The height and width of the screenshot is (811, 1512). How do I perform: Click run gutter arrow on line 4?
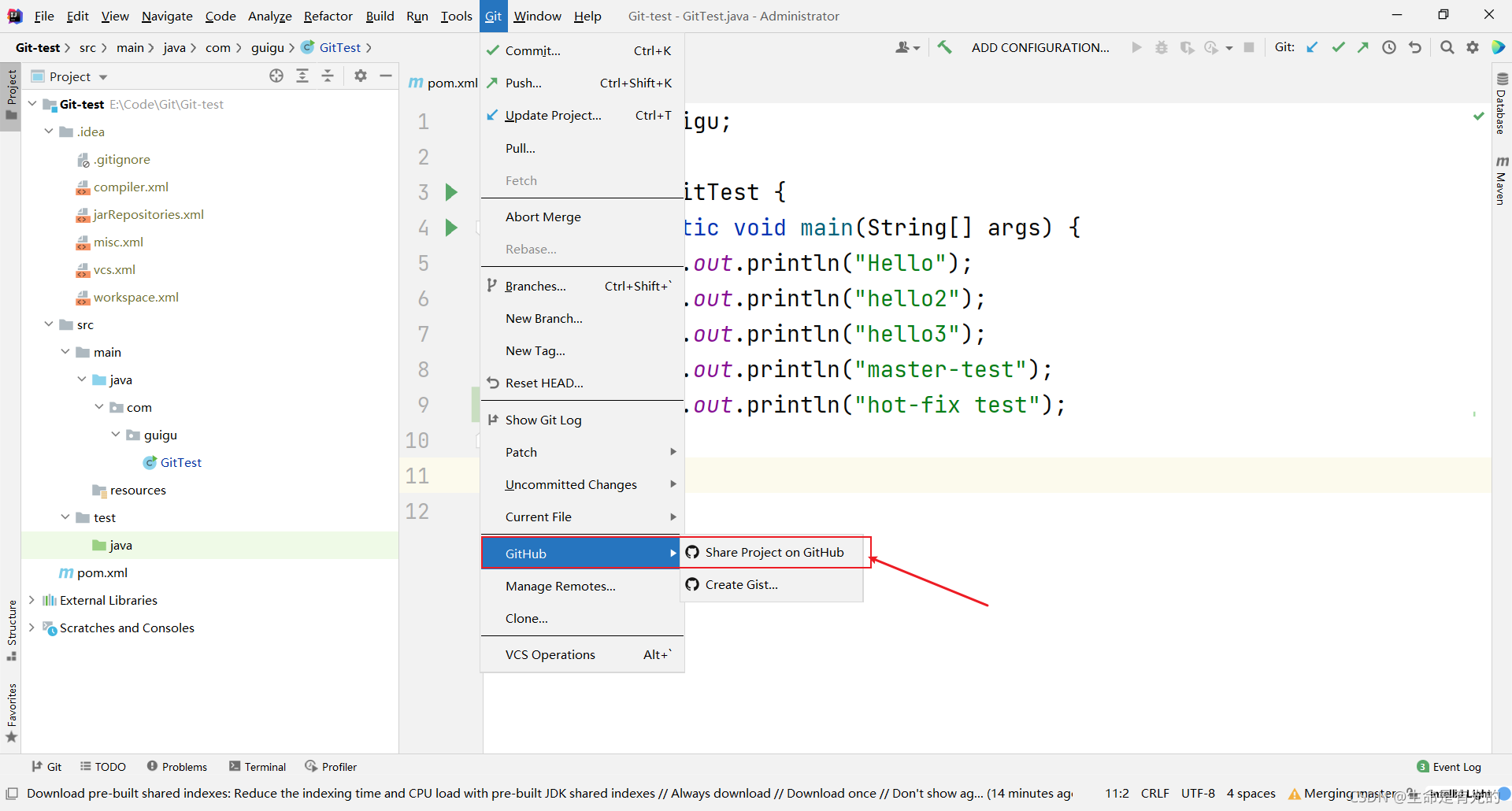click(451, 228)
